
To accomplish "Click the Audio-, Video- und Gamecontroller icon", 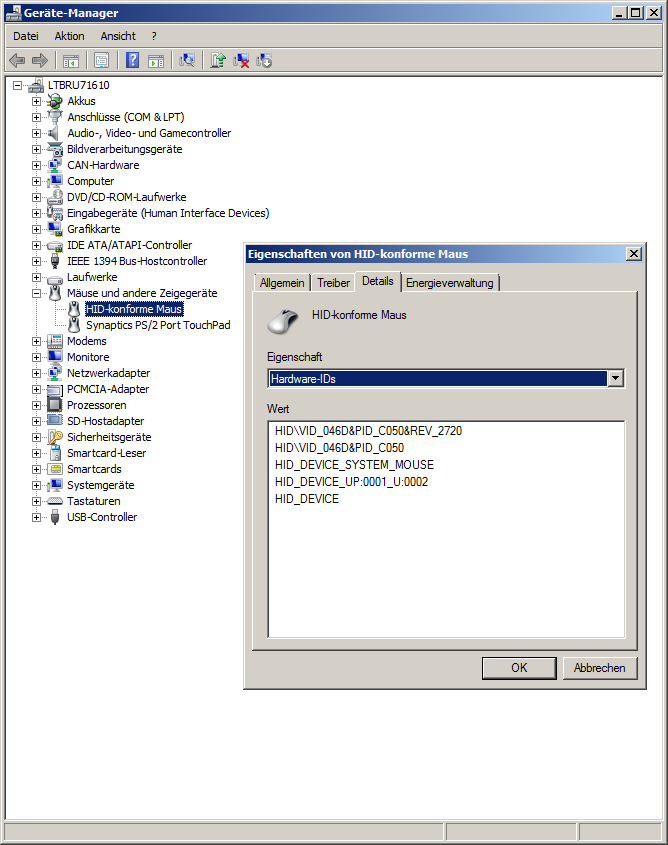I will click(55, 133).
